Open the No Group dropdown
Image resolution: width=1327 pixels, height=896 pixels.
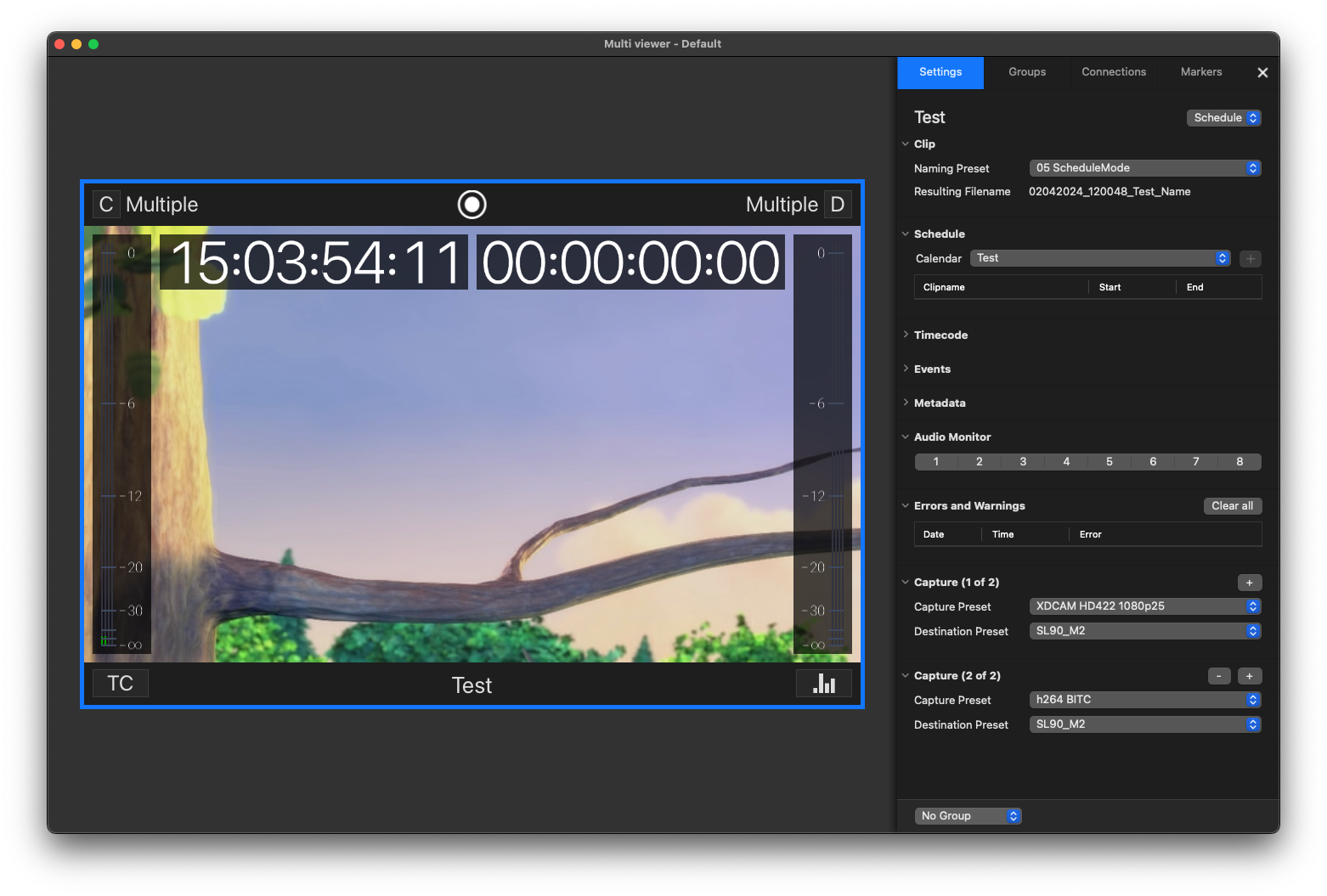click(968, 816)
